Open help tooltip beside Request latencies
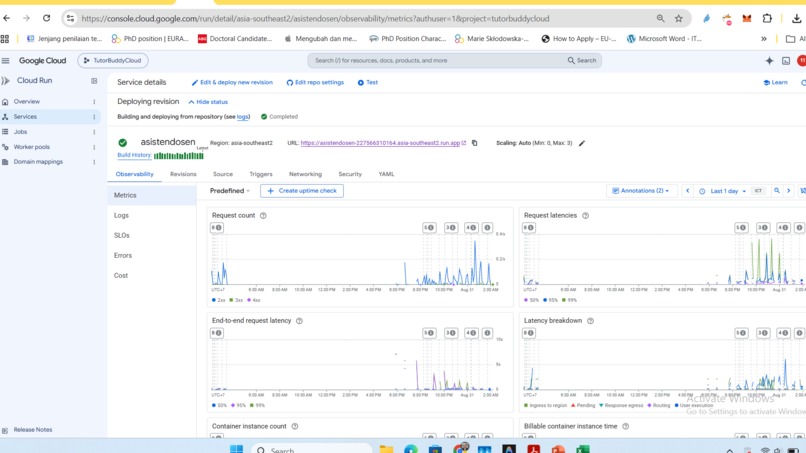 pos(585,215)
